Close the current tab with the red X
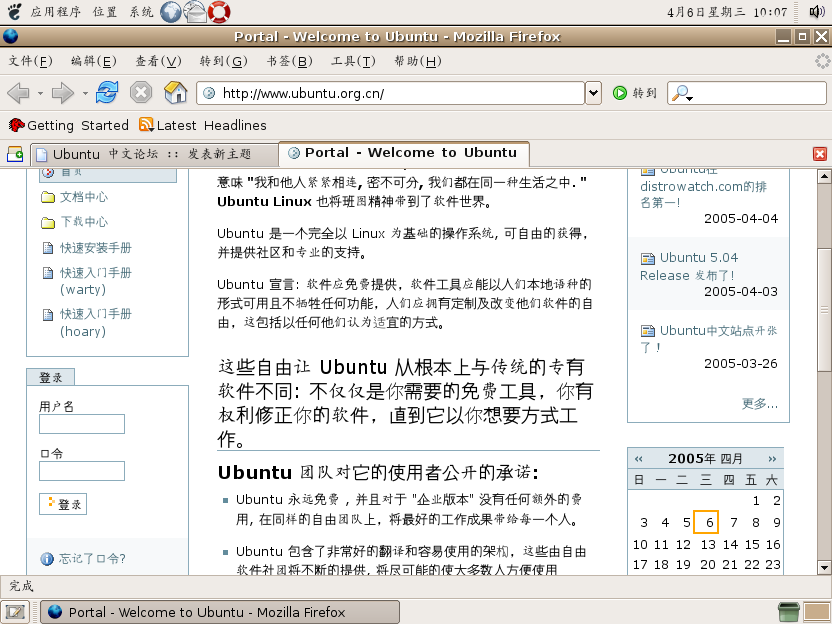The width and height of the screenshot is (832, 624). click(x=820, y=154)
